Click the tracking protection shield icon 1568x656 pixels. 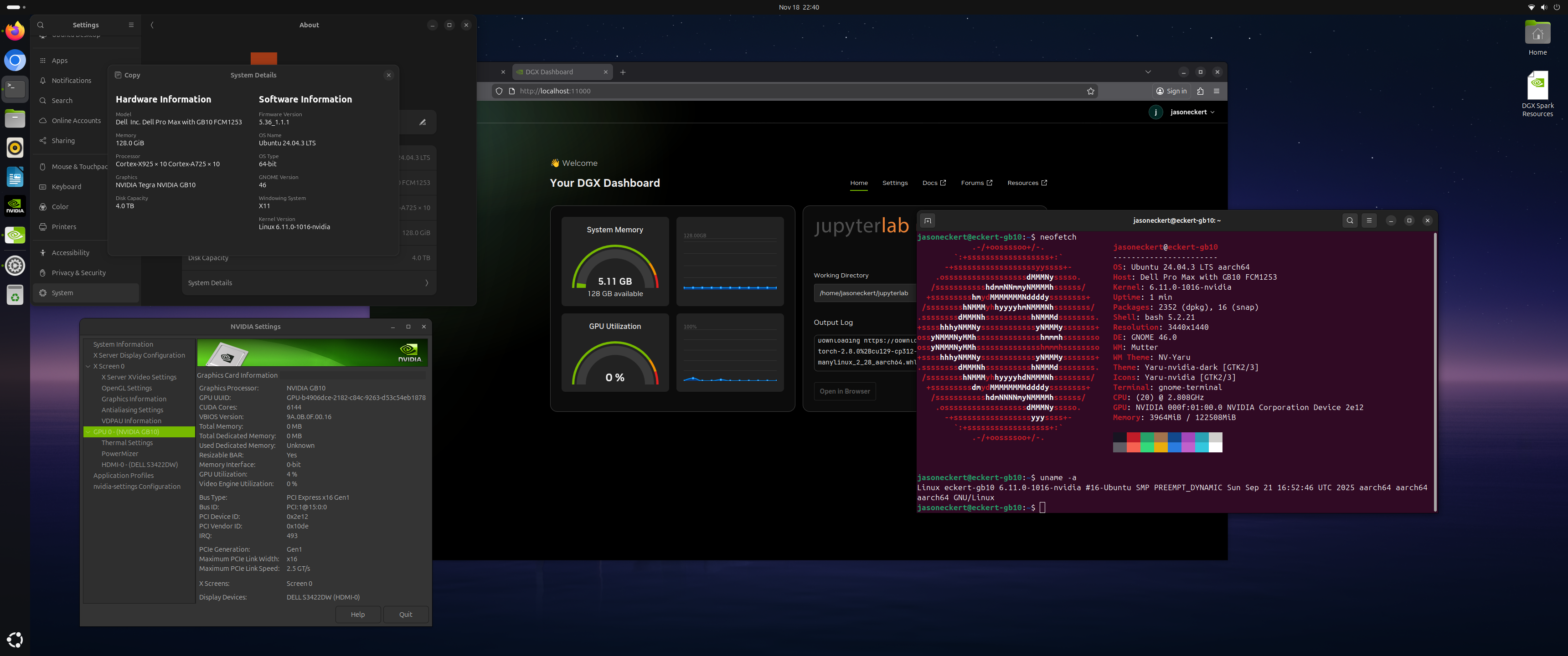click(x=499, y=91)
